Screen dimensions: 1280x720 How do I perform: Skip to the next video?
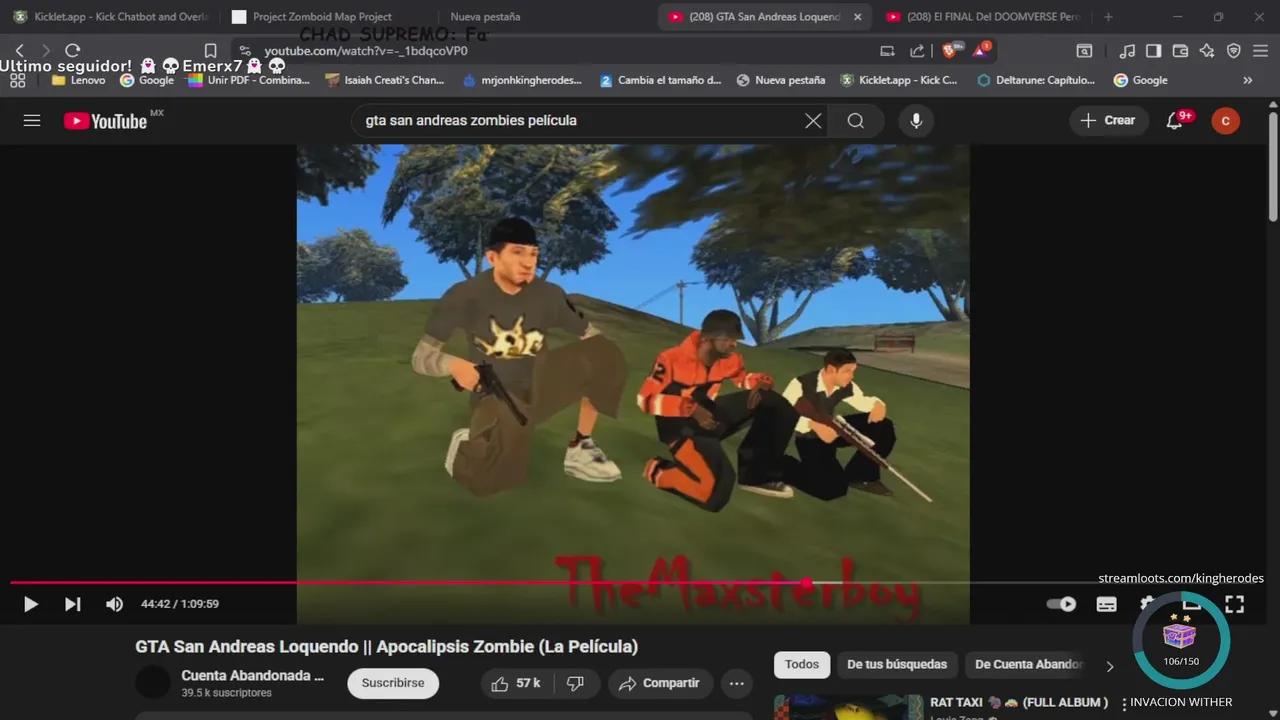click(72, 604)
